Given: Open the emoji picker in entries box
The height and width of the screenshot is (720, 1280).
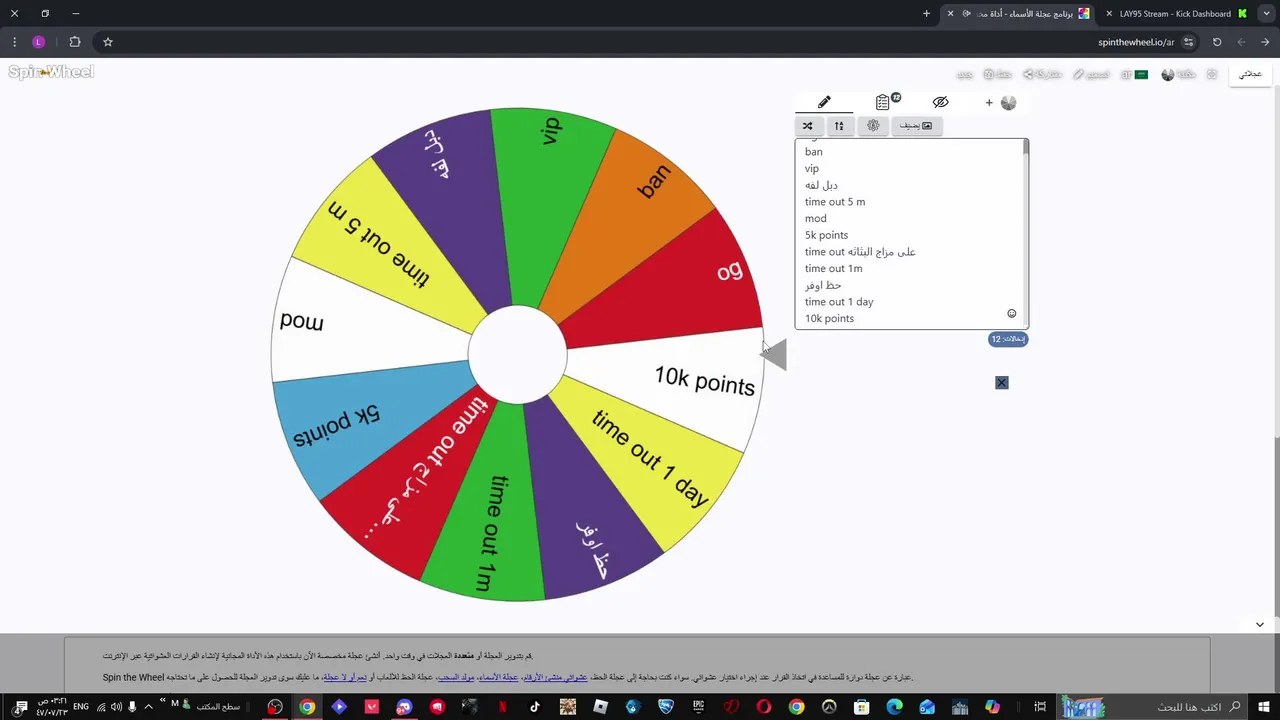Looking at the screenshot, I should (1011, 313).
